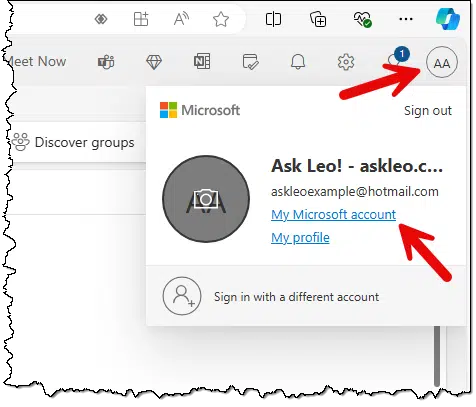Click the vertical scrollbar below the panel
The width and height of the screenshot is (476, 407).
coord(437,356)
